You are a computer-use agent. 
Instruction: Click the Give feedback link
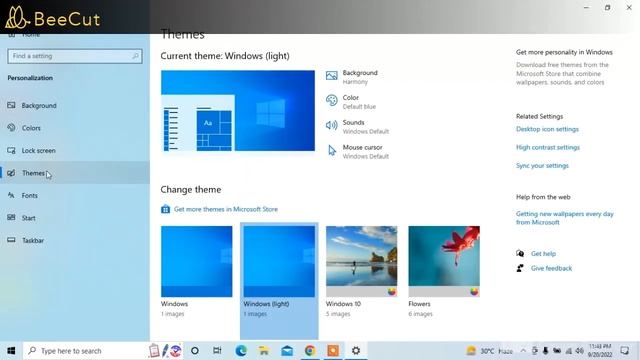click(551, 268)
